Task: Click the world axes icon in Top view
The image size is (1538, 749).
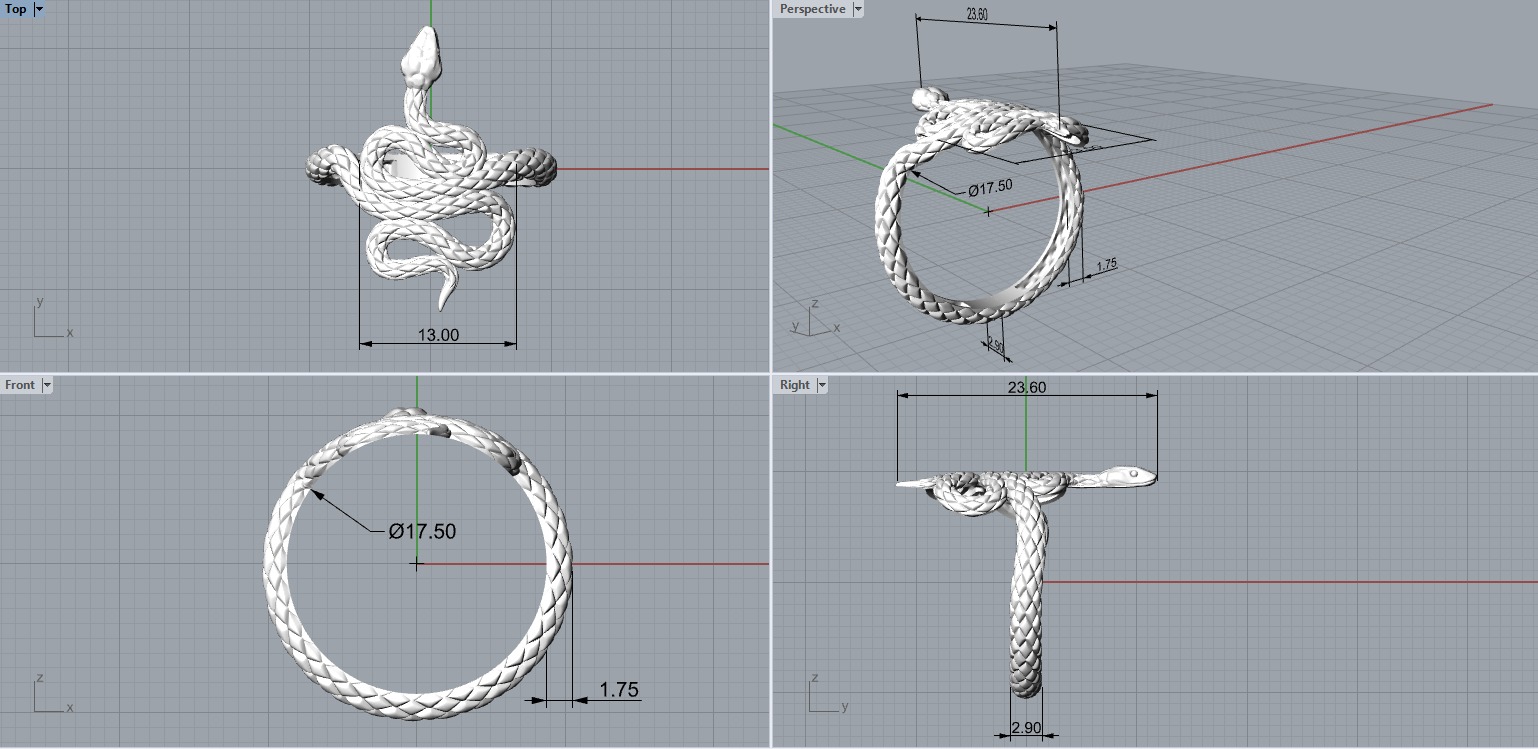Action: point(52,317)
